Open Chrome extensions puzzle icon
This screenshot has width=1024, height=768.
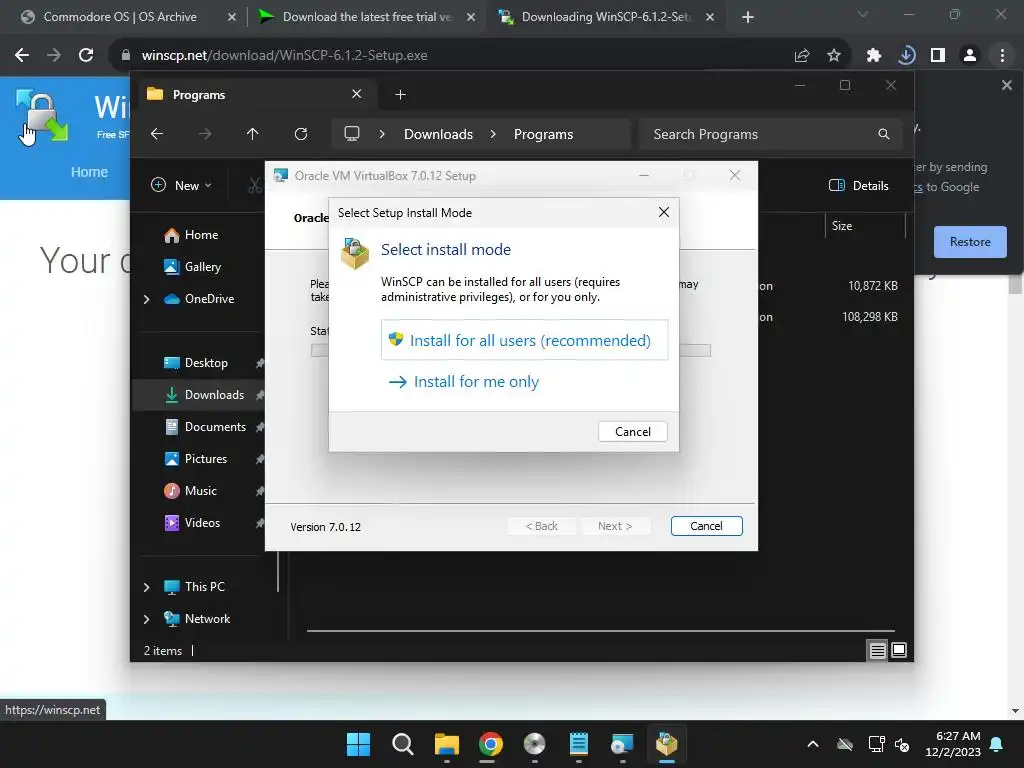(874, 56)
